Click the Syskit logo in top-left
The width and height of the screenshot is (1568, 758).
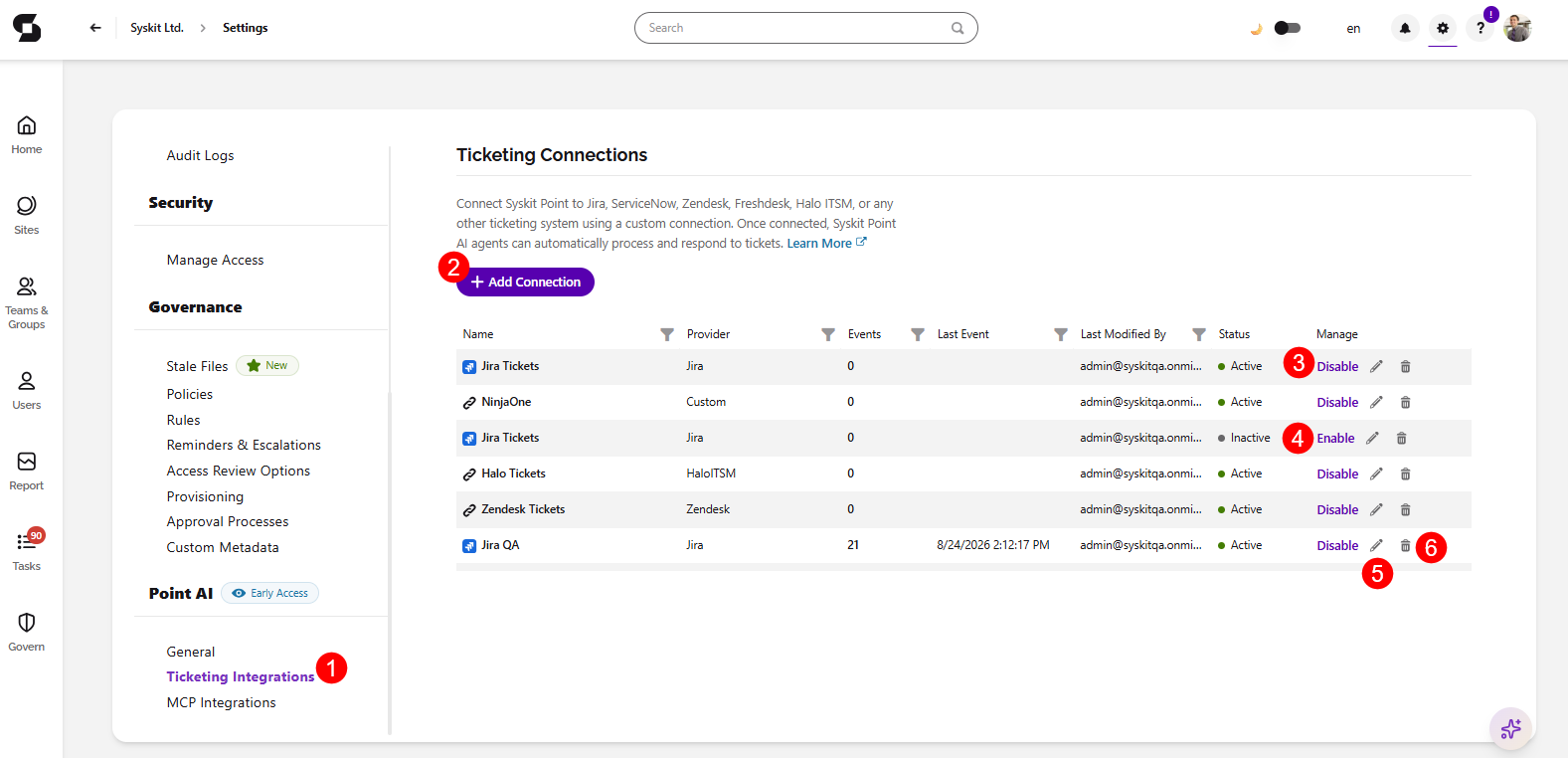(27, 28)
